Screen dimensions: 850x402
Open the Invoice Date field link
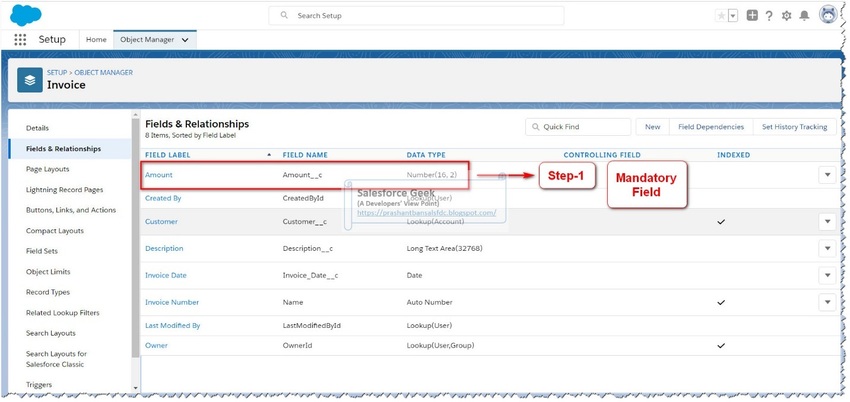166,275
